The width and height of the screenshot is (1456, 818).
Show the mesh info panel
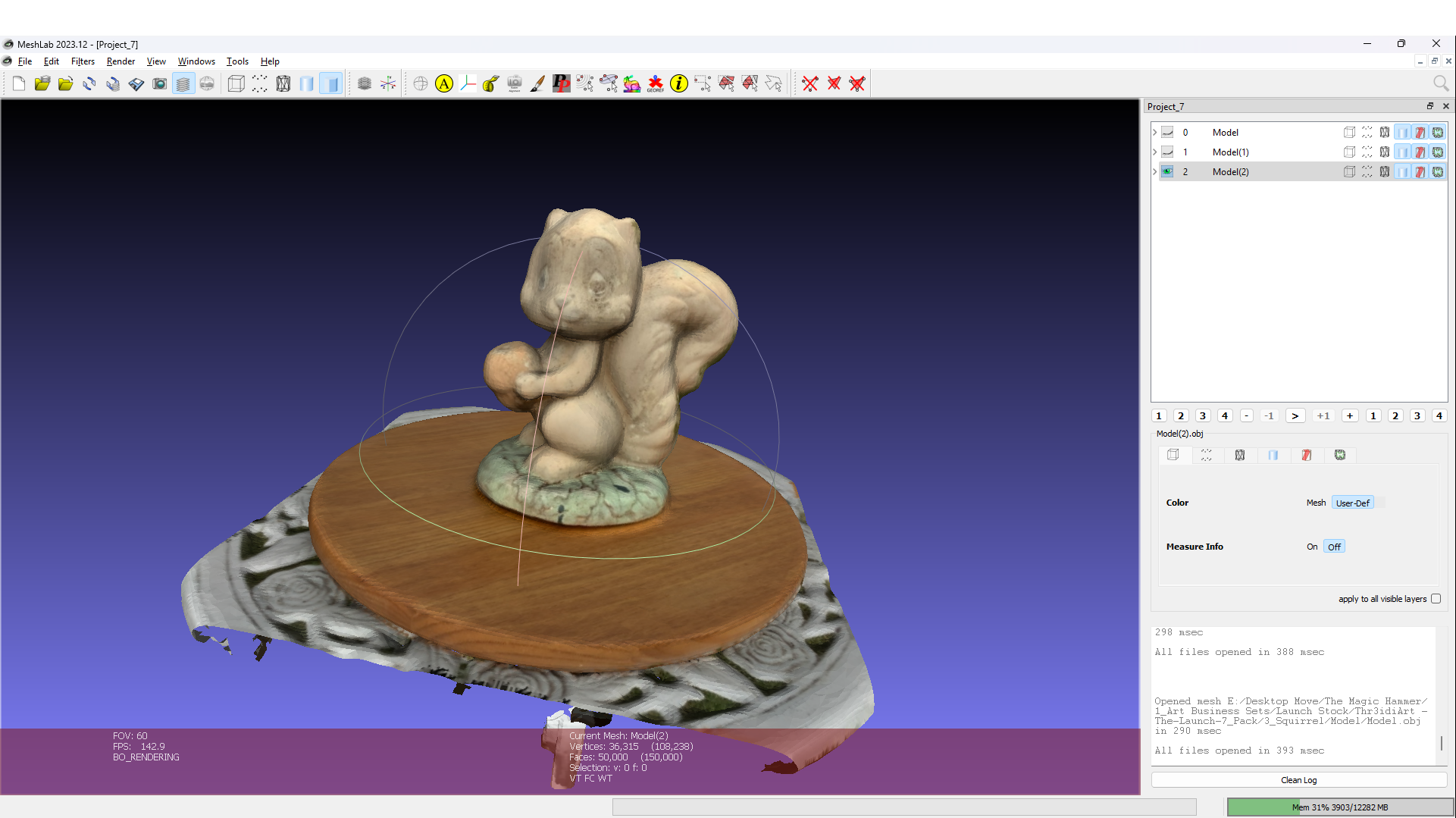tap(678, 83)
